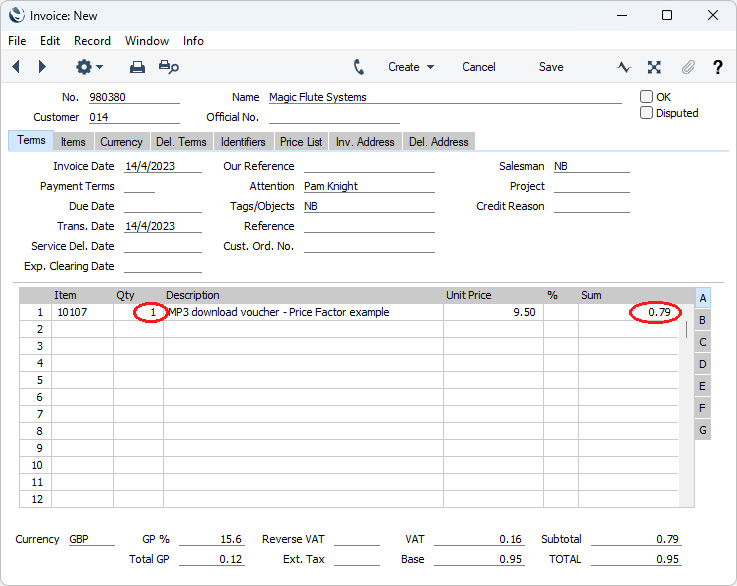Open the Record menu
This screenshot has height=586, width=737.
(92, 41)
